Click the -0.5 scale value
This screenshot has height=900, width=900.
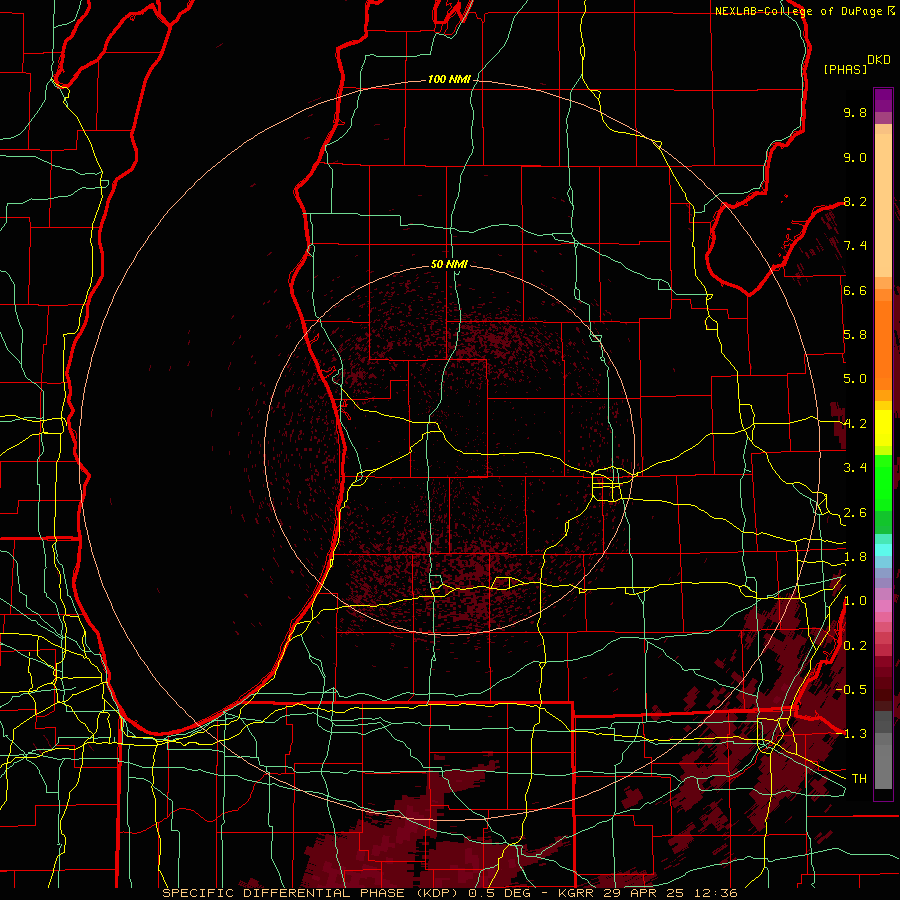coord(851,689)
